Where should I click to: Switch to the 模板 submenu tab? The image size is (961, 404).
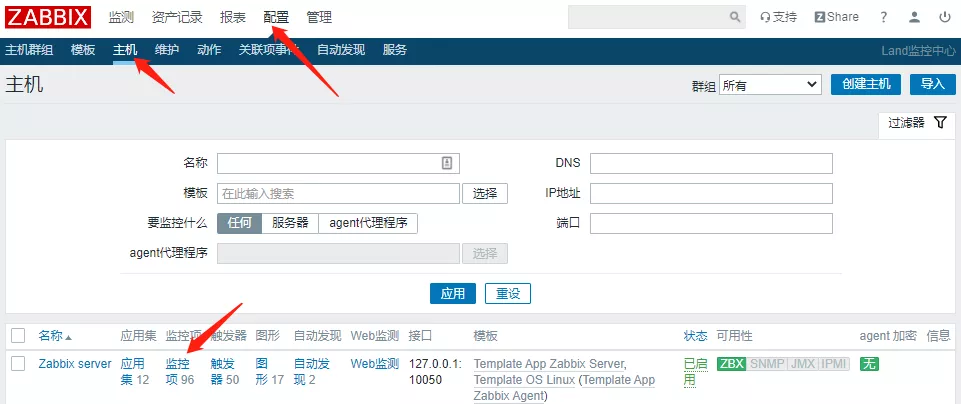tap(84, 50)
